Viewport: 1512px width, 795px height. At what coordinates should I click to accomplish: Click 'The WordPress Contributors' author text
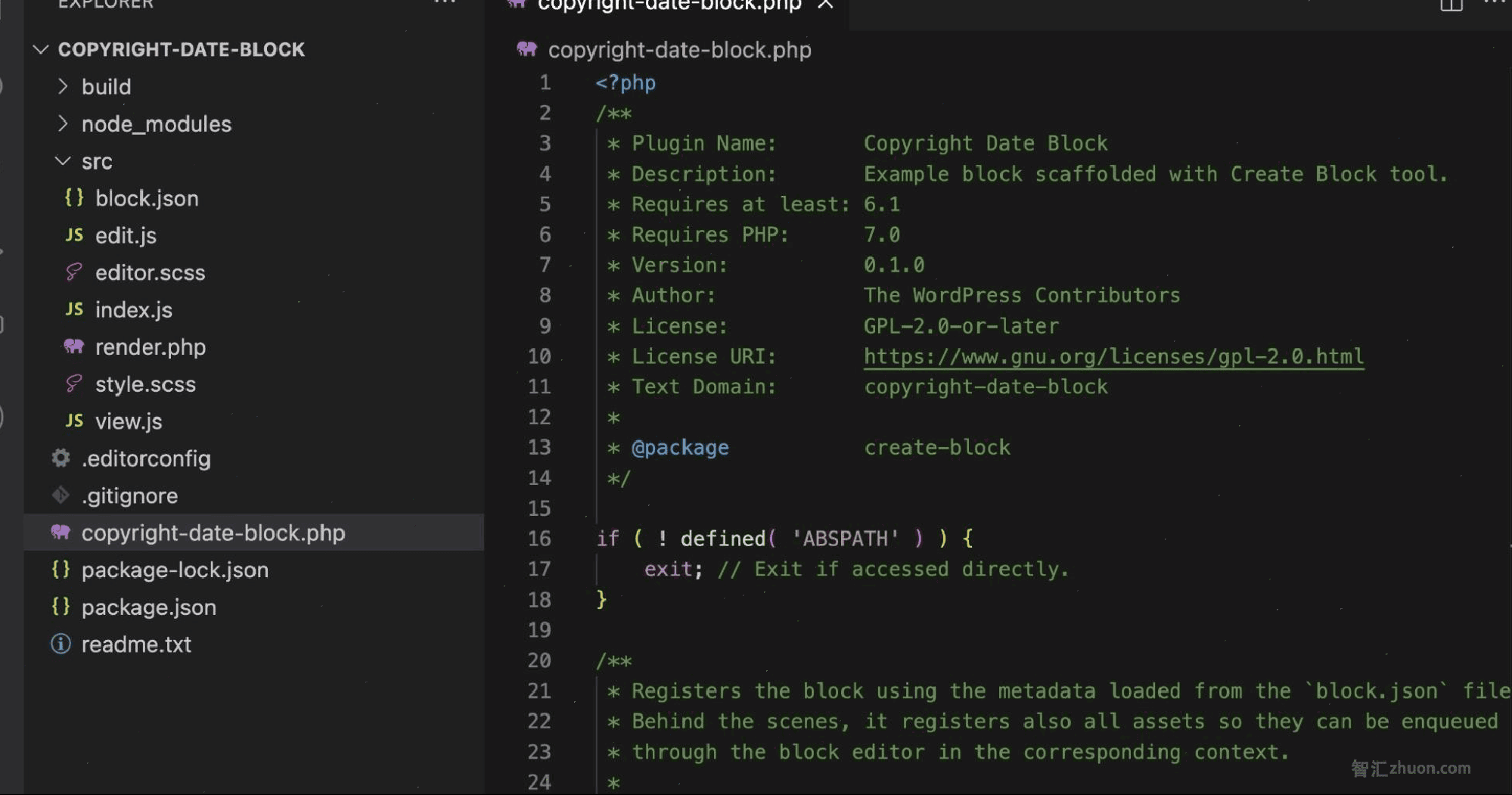1022,296
